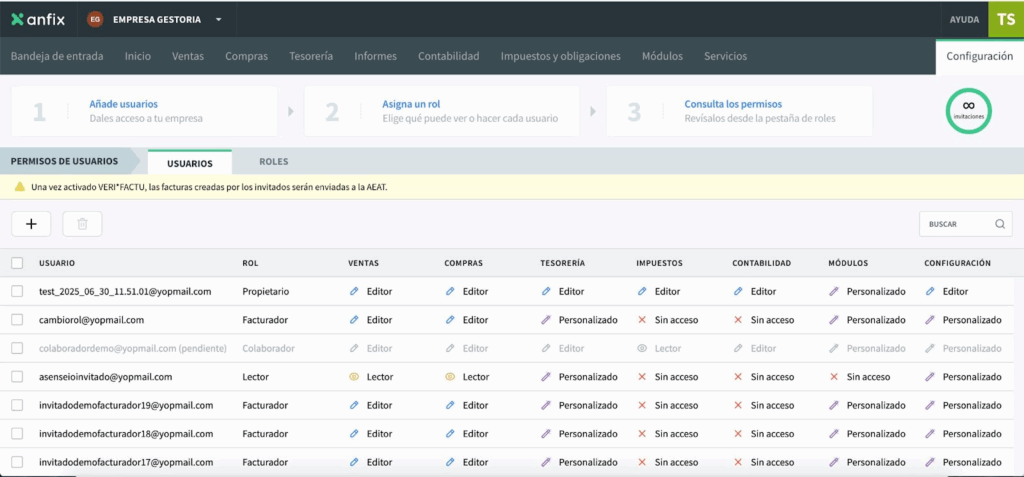This screenshot has width=1024, height=477.
Task: Select the checkbox for invitadodemofacturador19@yopmail.com
Action: (17, 405)
